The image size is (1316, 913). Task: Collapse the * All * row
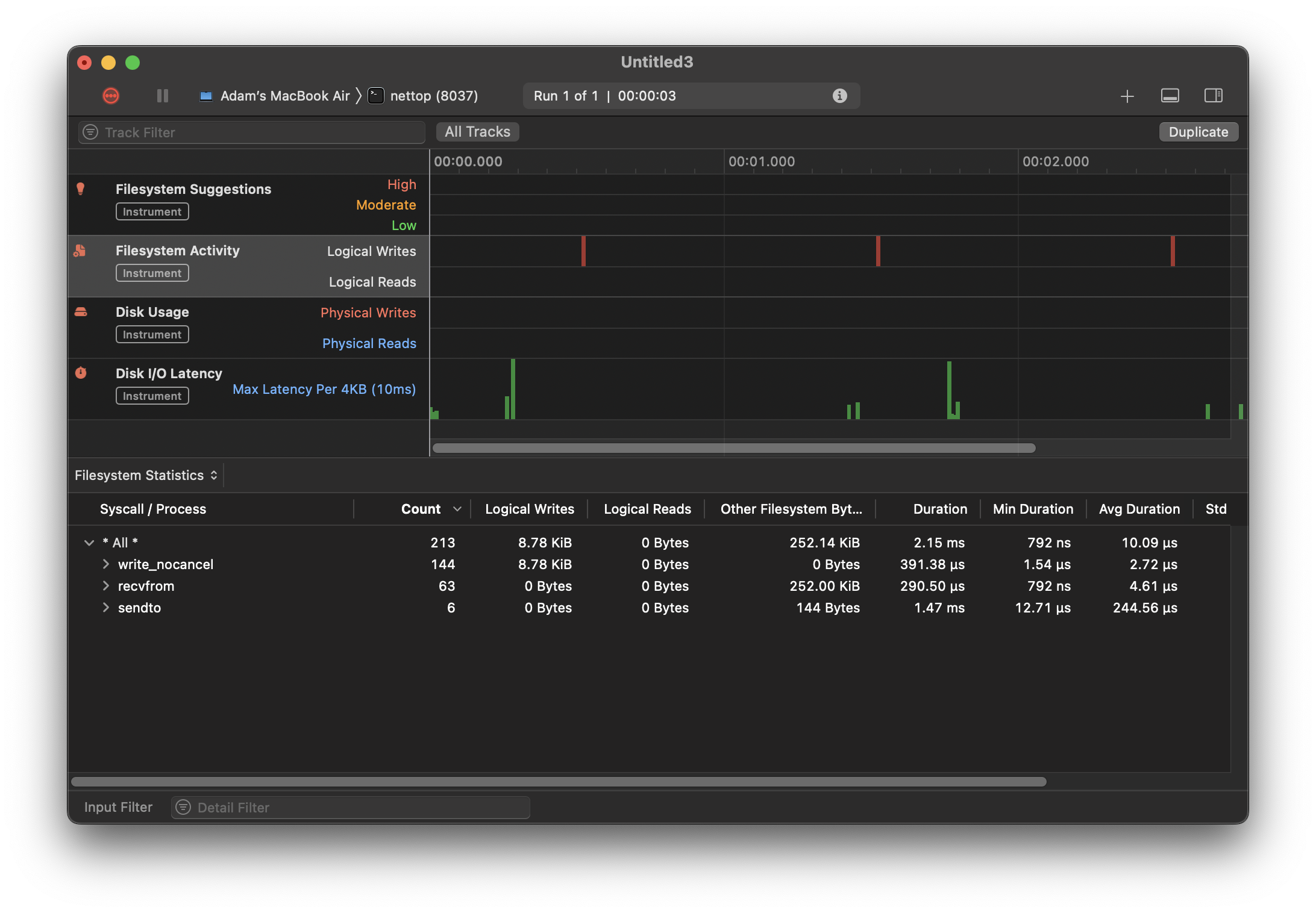coord(89,543)
